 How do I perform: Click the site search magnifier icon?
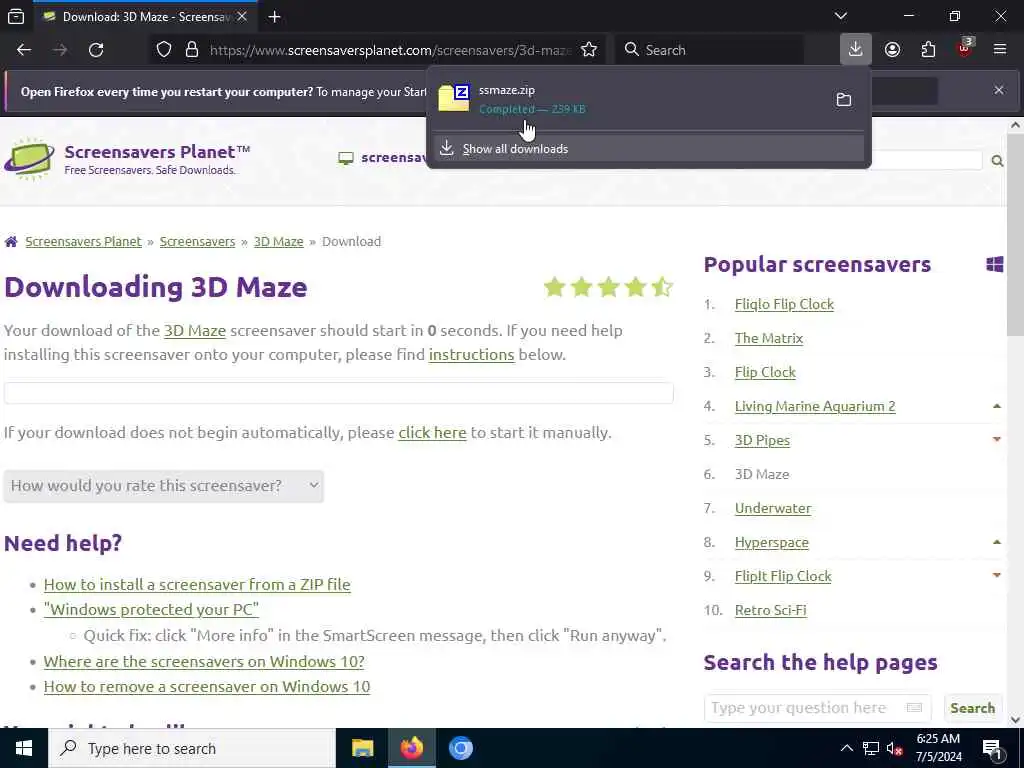tap(997, 161)
